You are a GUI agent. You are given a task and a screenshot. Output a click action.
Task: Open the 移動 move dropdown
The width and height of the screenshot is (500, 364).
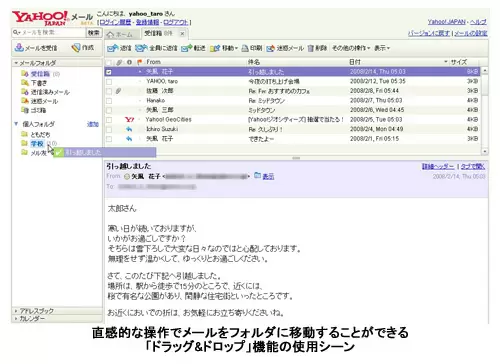(224, 49)
